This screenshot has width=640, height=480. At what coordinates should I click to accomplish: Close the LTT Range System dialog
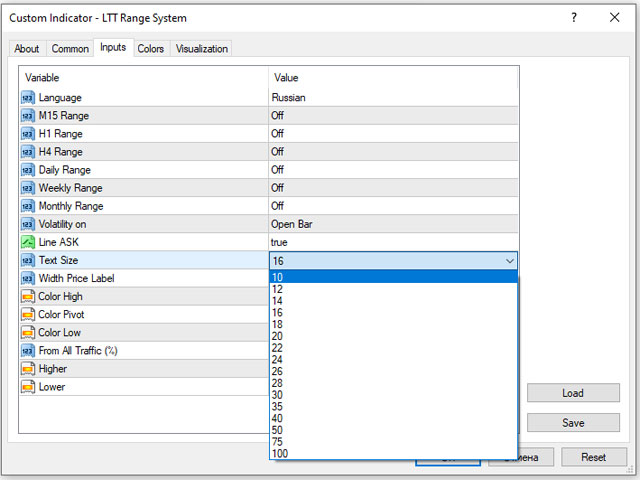[614, 18]
